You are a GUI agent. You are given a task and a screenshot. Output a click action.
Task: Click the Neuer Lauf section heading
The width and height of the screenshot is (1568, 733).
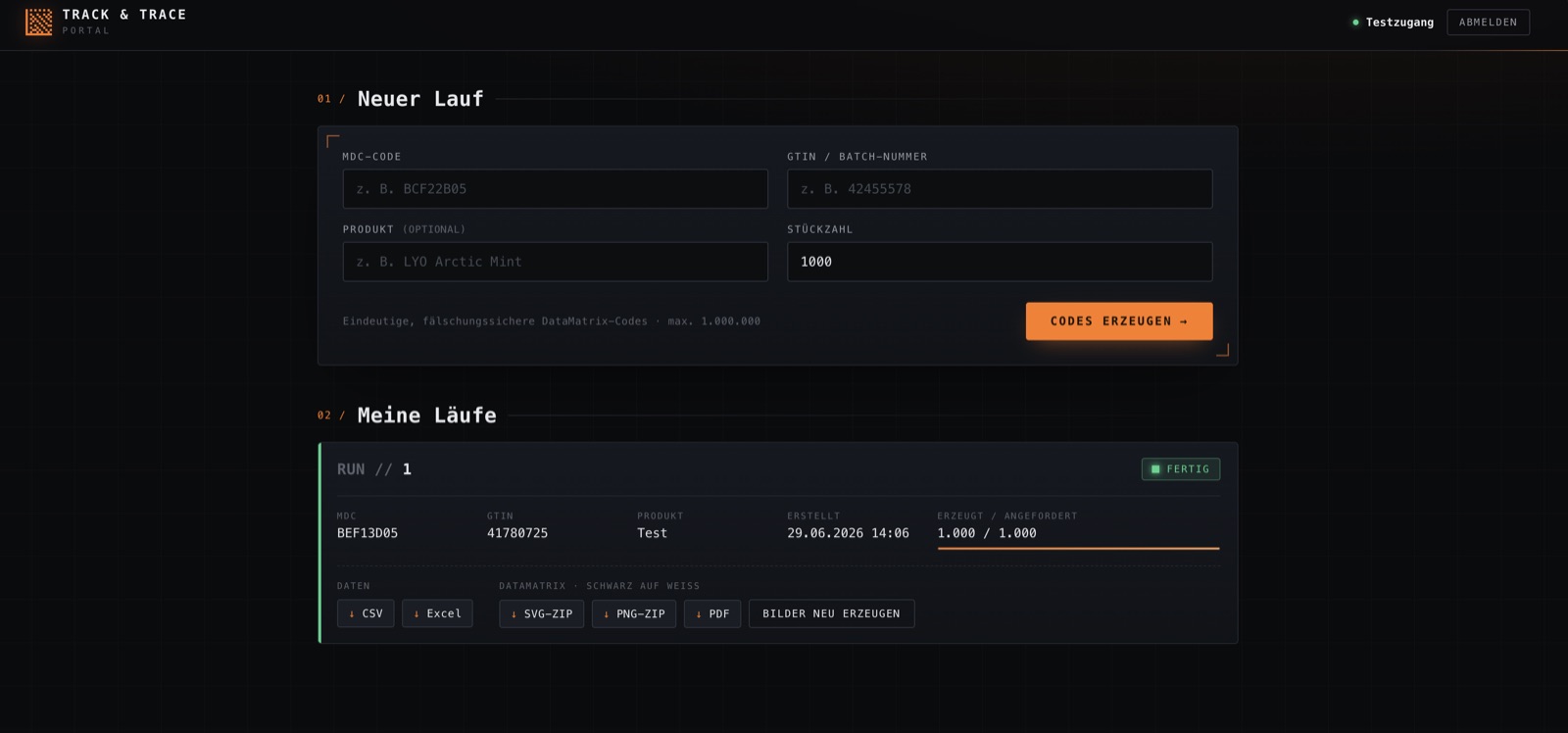pos(420,99)
